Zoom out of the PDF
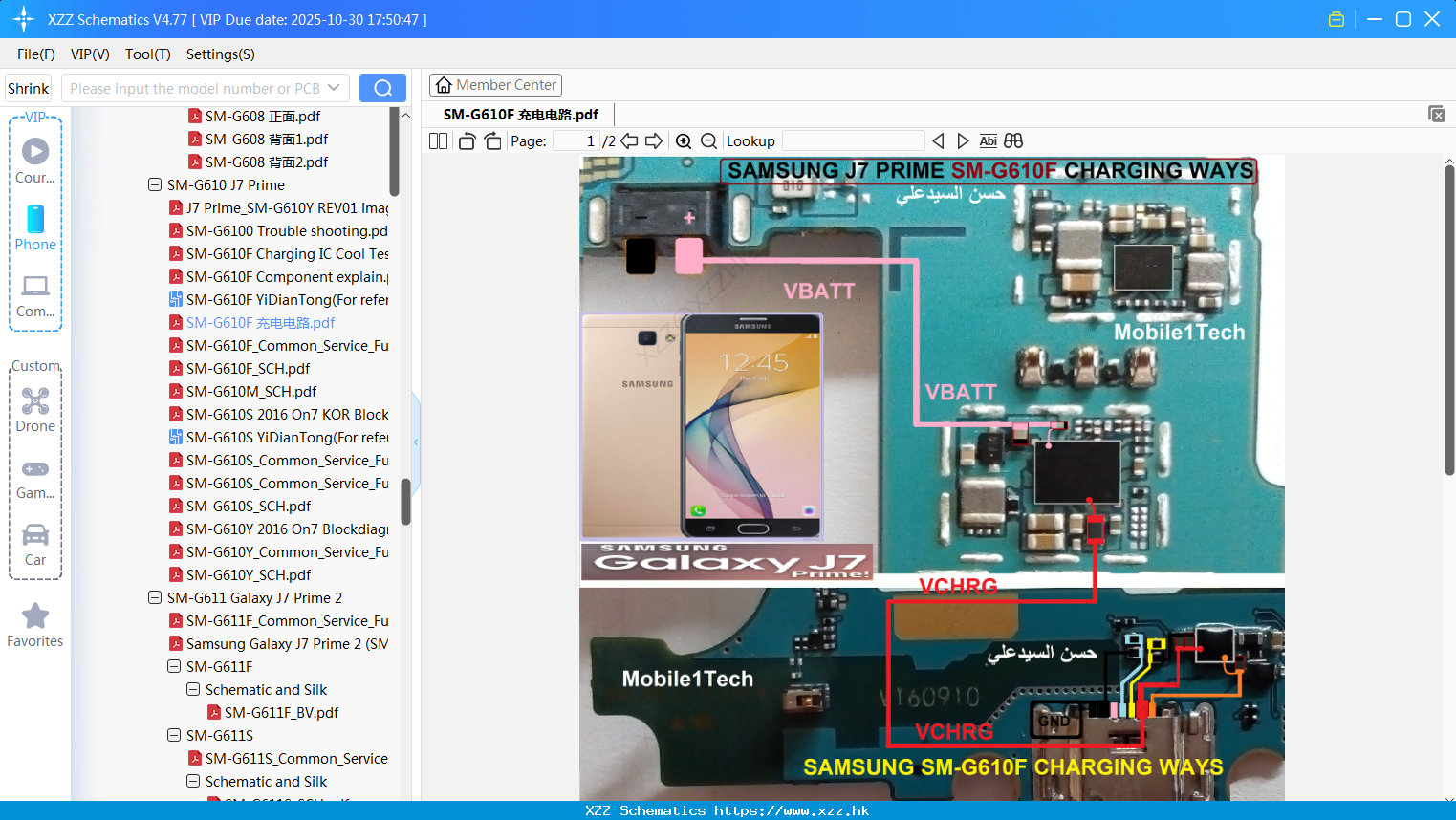The height and width of the screenshot is (820, 1456). (708, 140)
